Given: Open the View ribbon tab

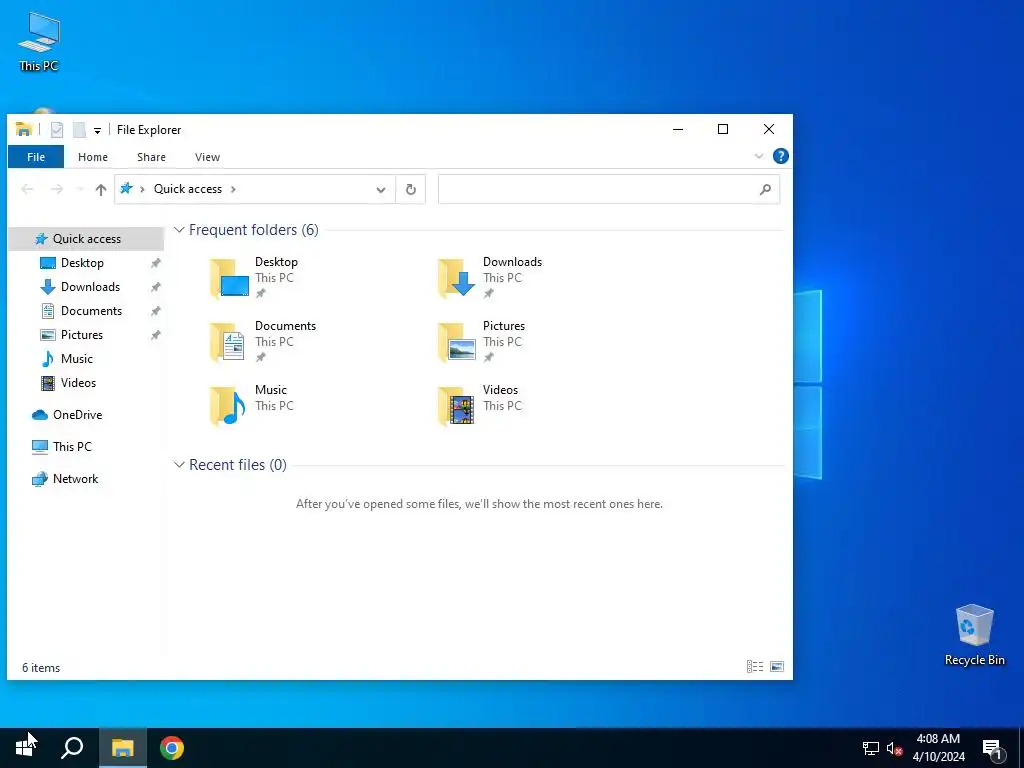Looking at the screenshot, I should [x=207, y=157].
